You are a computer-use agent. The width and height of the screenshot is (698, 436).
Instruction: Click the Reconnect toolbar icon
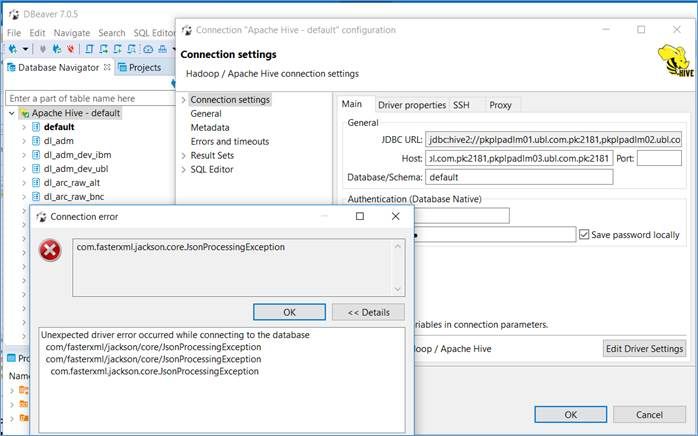tap(57, 49)
